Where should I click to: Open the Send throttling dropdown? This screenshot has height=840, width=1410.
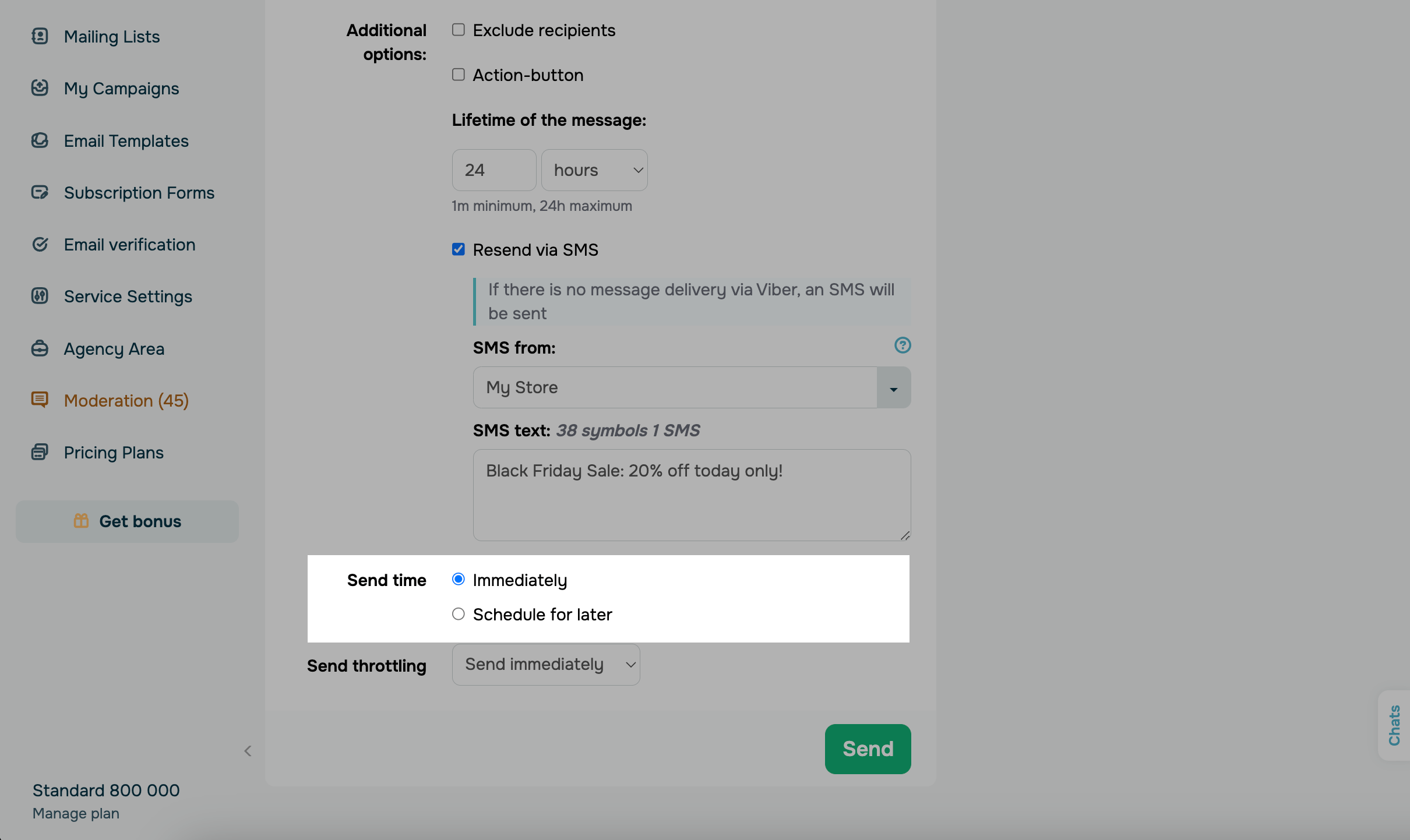click(545, 665)
